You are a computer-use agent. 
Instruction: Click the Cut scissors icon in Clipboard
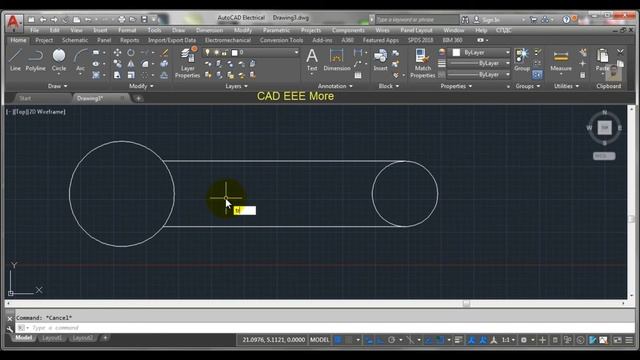pyautogui.click(x=620, y=52)
